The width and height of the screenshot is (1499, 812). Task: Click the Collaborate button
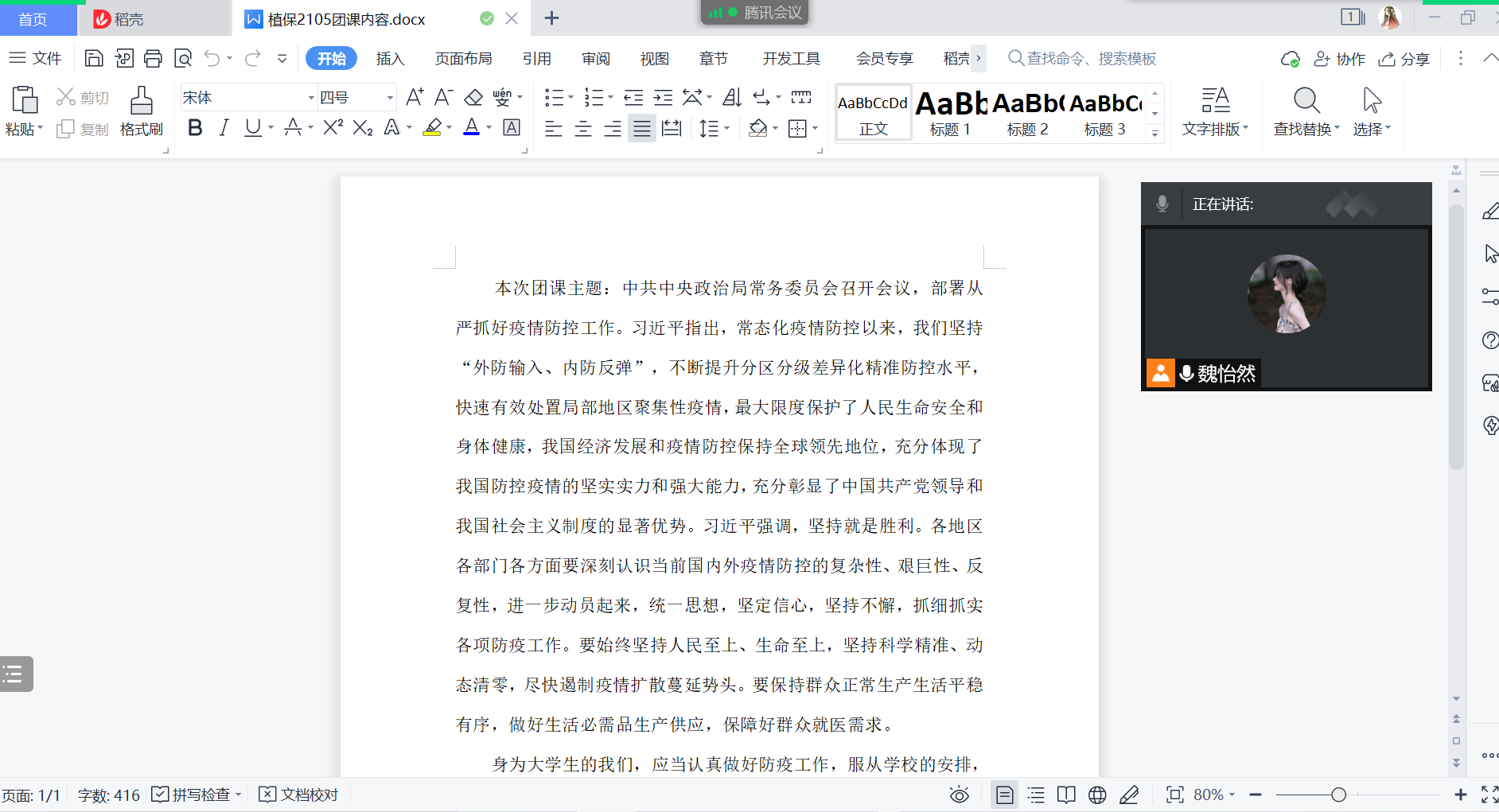(1339, 59)
